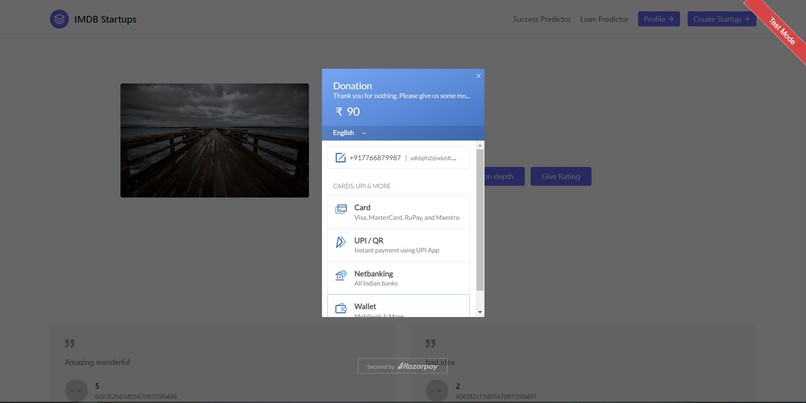The width and height of the screenshot is (806, 403).
Task: Click the IMDB Startups logo icon
Action: pos(59,19)
